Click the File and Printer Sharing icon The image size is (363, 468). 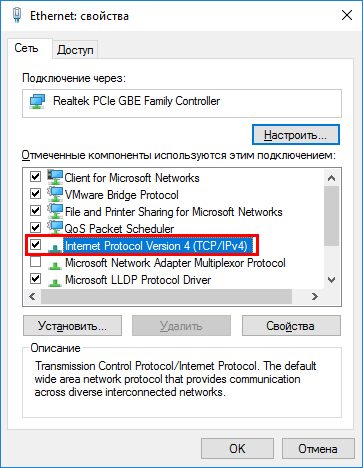55,211
